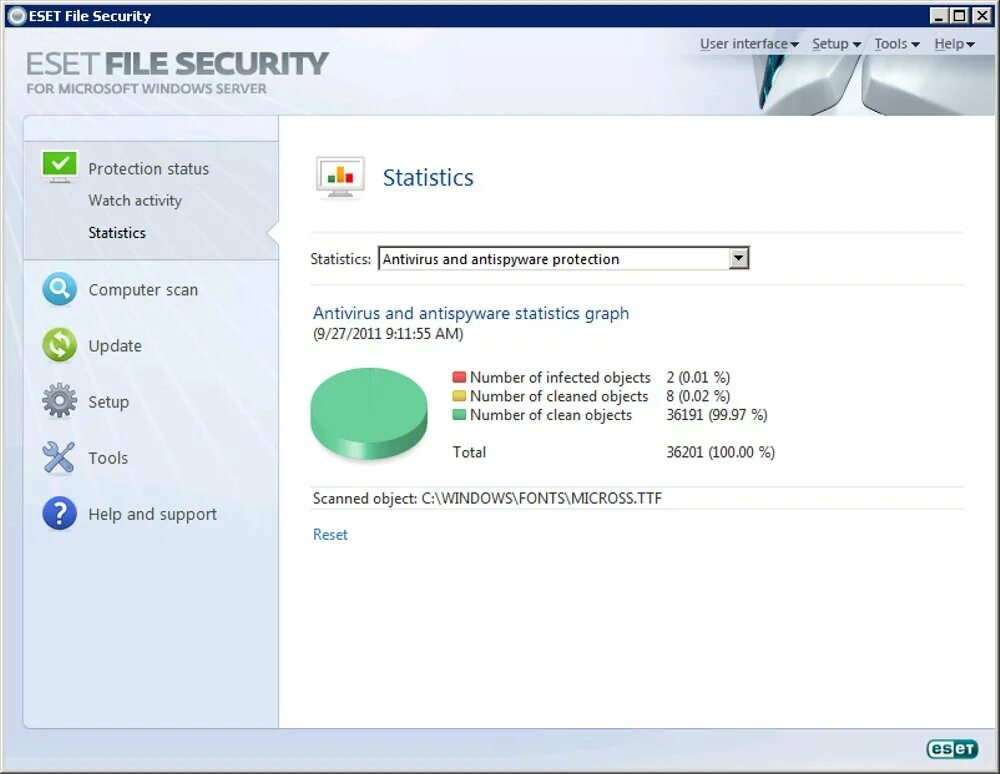Open Watch activity sub-item
This screenshot has height=774, width=1000.
[x=135, y=201]
